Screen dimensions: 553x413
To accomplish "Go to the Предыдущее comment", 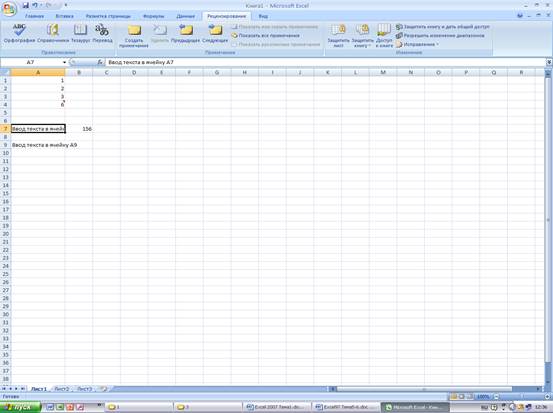I will pos(186,34).
